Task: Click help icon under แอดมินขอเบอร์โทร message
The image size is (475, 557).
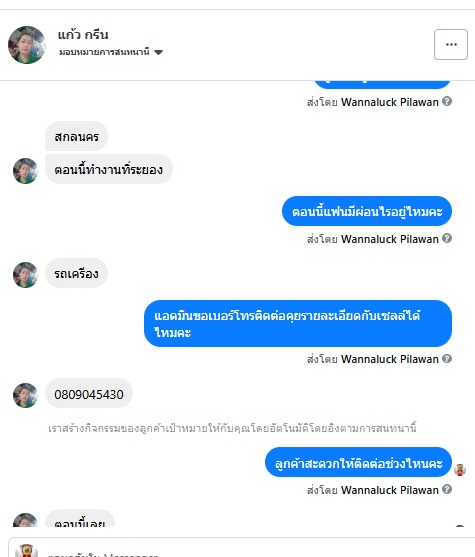Action: pyautogui.click(x=447, y=358)
